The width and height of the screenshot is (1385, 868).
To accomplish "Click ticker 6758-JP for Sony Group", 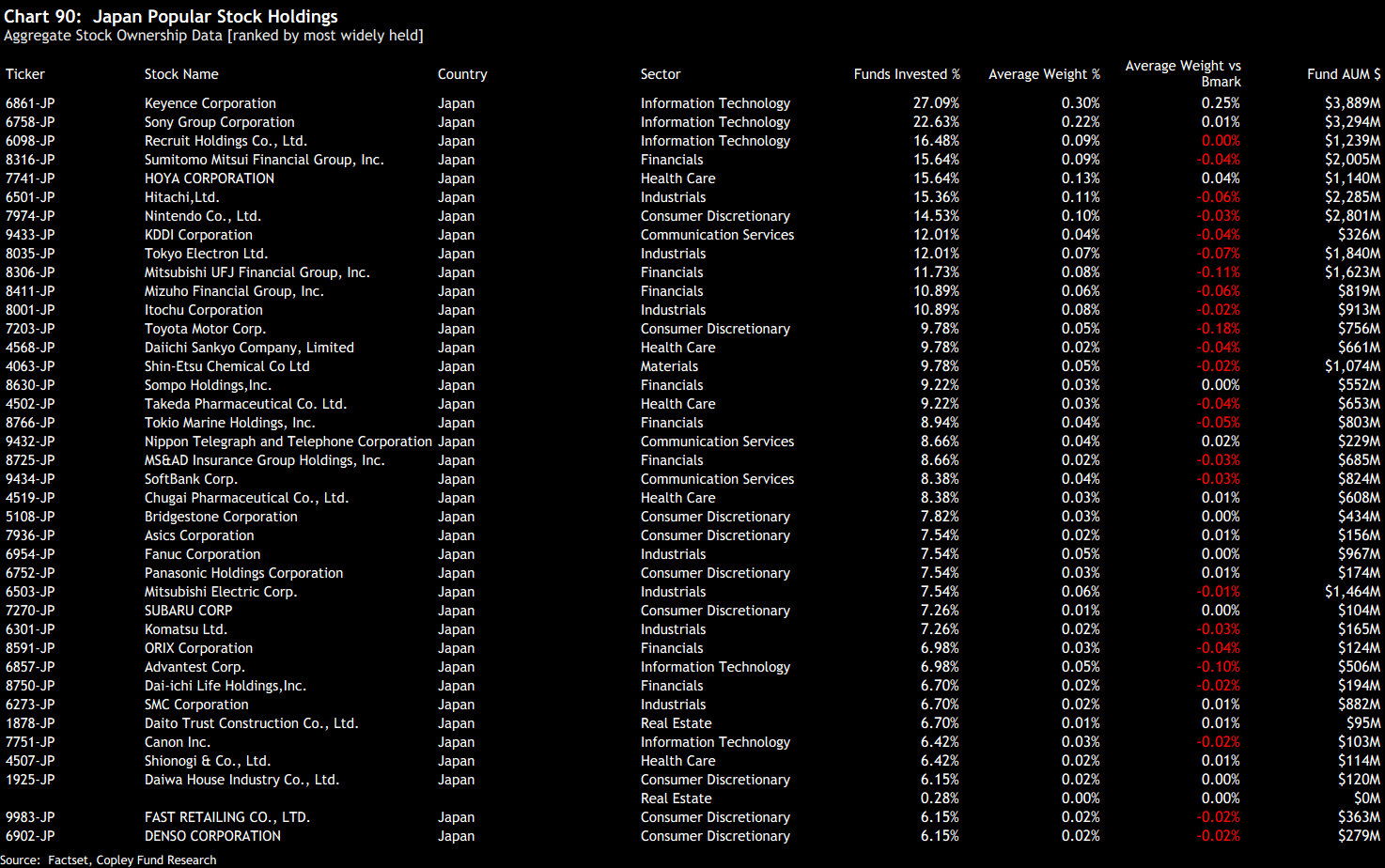I will 30,122.
